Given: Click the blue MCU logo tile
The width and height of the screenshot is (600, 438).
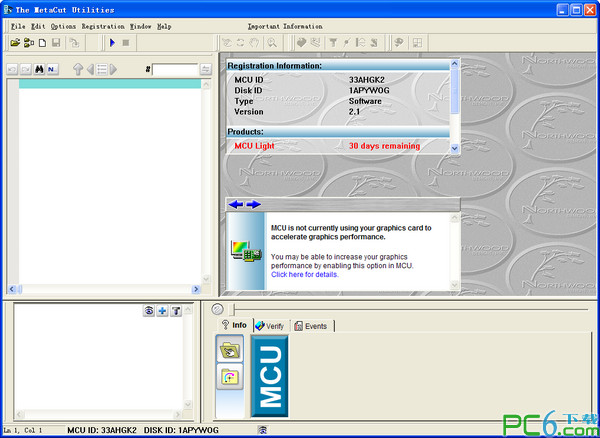Looking at the screenshot, I should [x=269, y=376].
